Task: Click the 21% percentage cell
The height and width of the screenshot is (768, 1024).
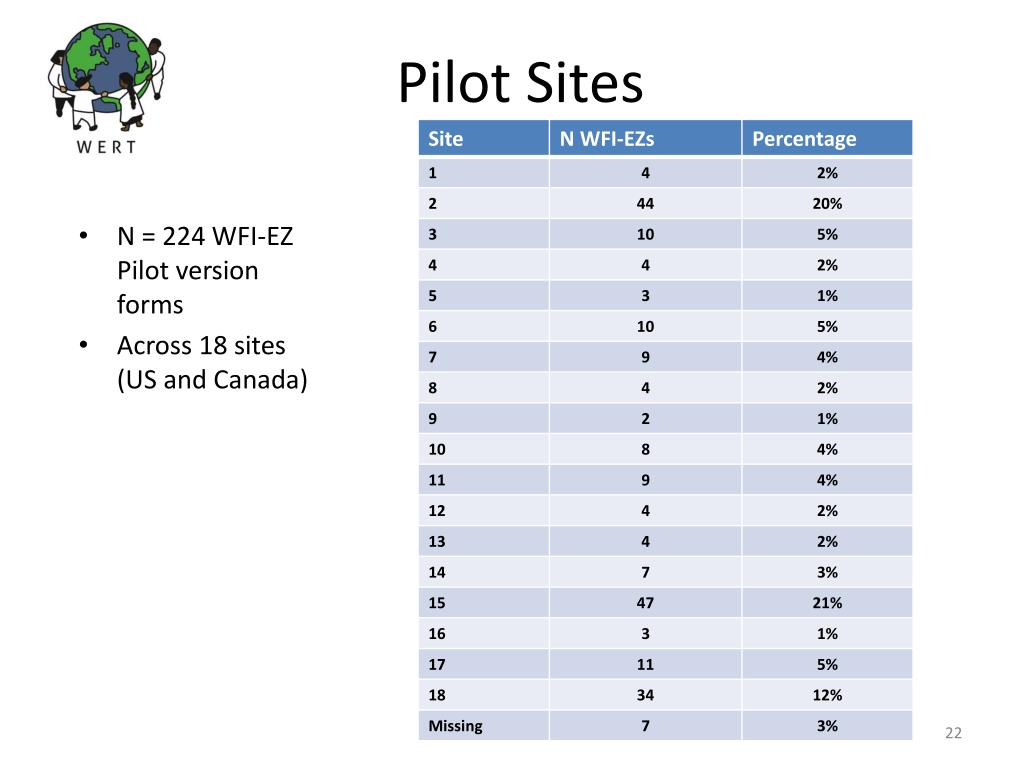Action: click(827, 603)
